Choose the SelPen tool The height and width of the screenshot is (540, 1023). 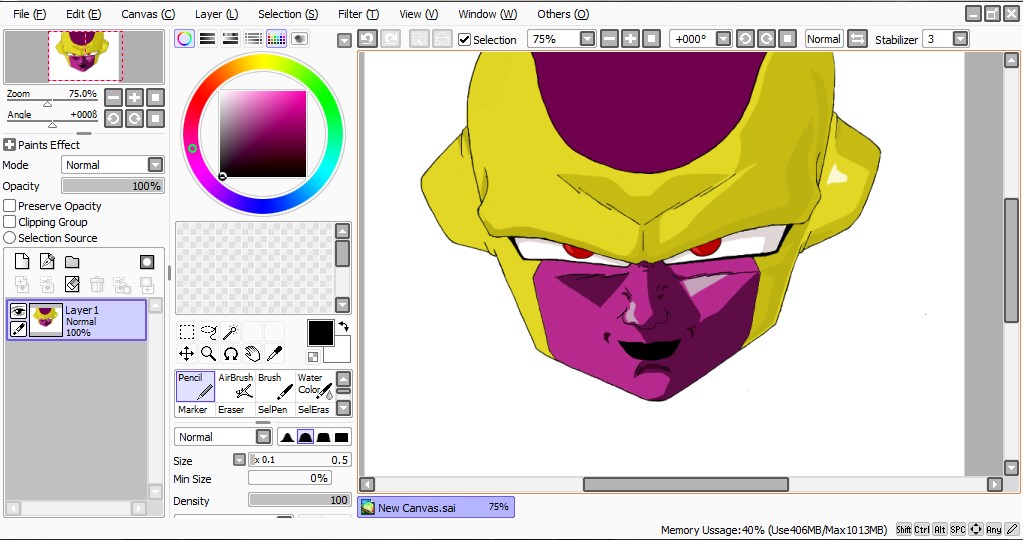coord(273,410)
